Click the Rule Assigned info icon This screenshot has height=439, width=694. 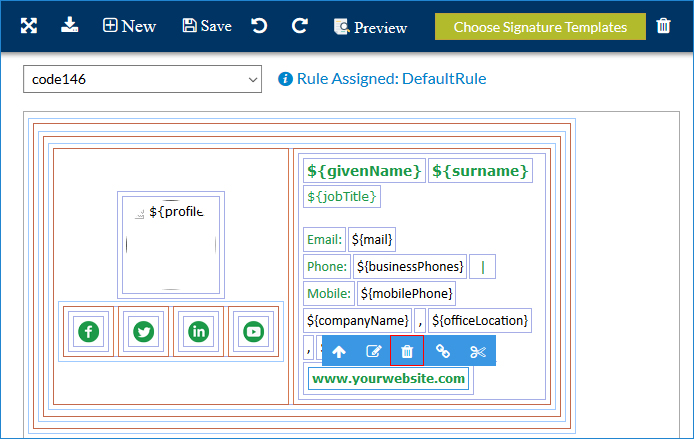coord(285,79)
